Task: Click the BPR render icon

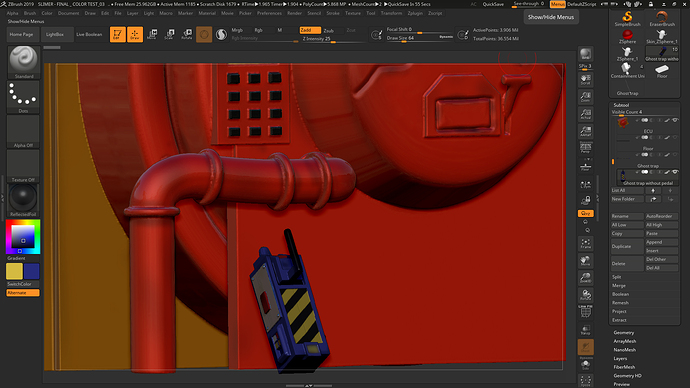Action: 585,54
